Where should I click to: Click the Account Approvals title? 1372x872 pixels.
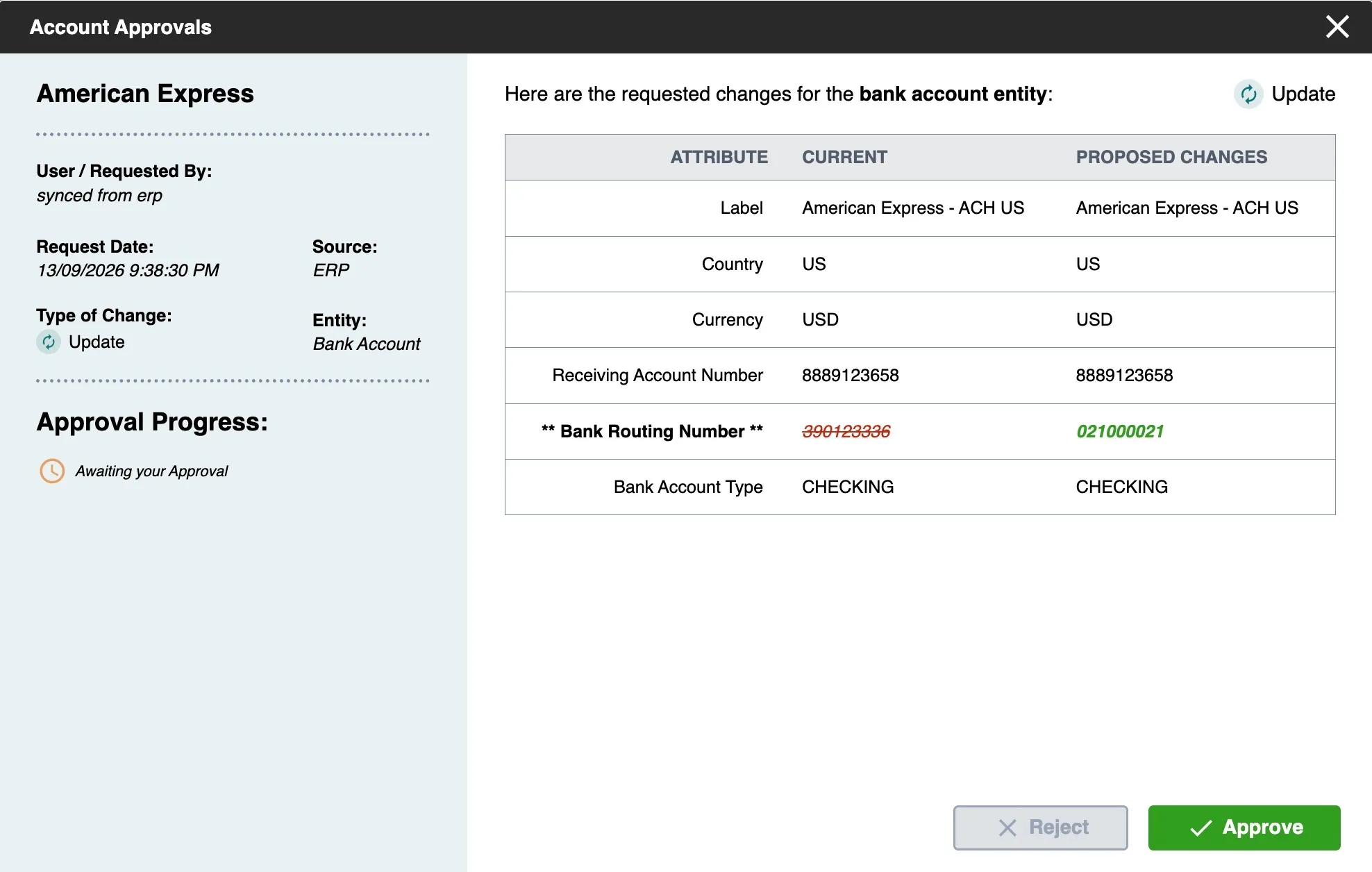pos(120,27)
